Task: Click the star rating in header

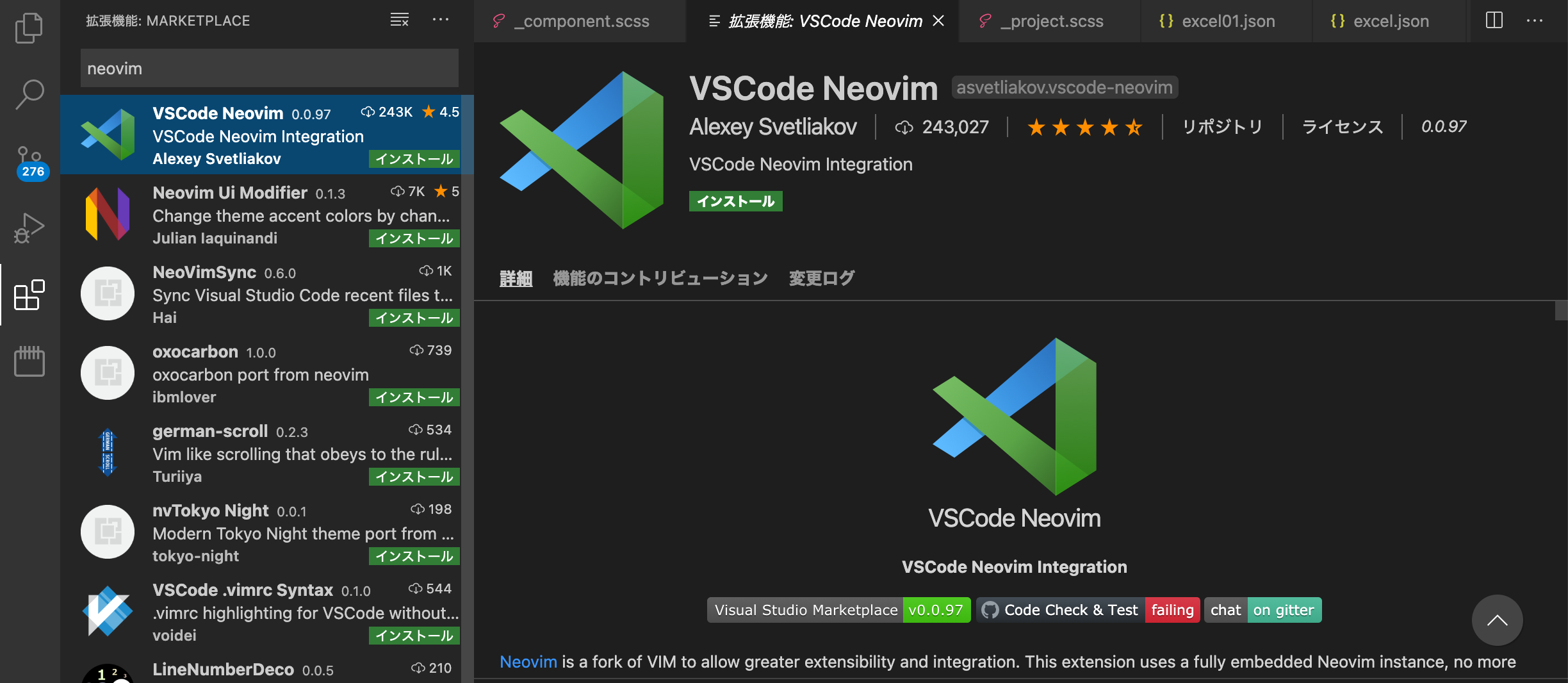Action: [x=1085, y=127]
